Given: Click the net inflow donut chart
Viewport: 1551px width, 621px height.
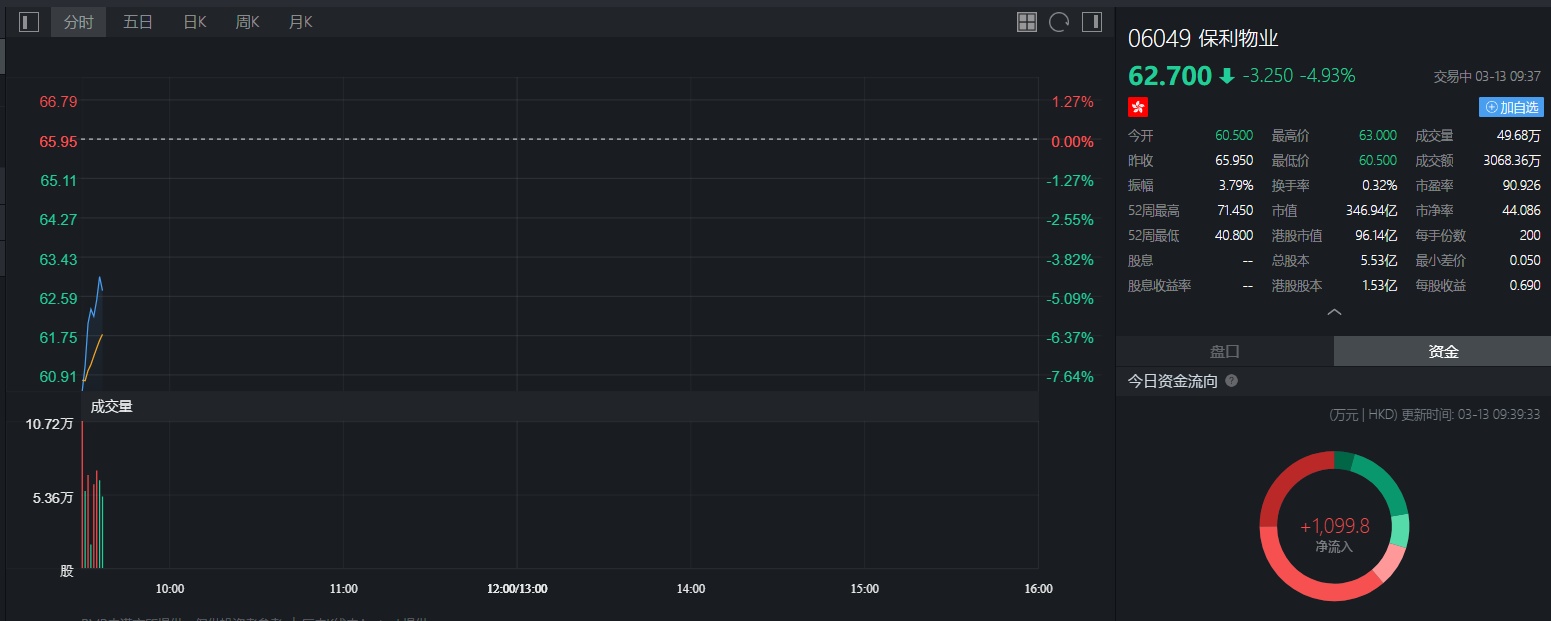Looking at the screenshot, I should 1334,526.
